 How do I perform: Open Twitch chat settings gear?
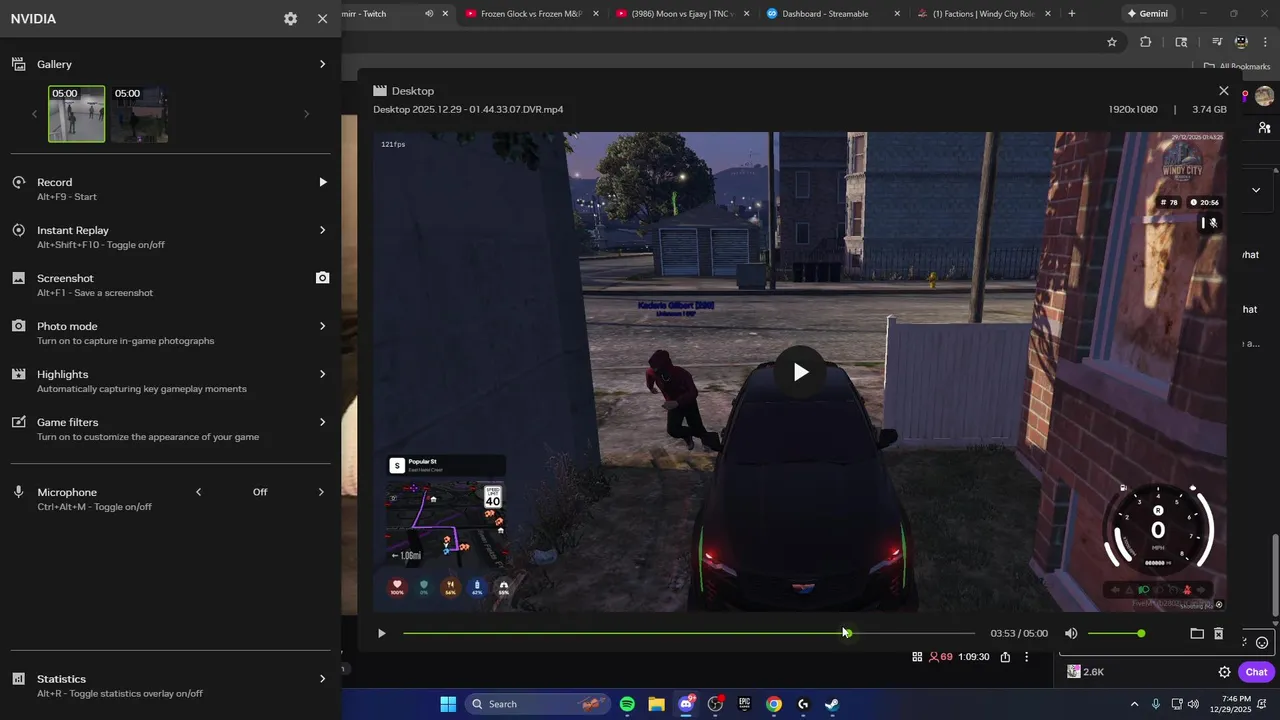pos(1224,672)
